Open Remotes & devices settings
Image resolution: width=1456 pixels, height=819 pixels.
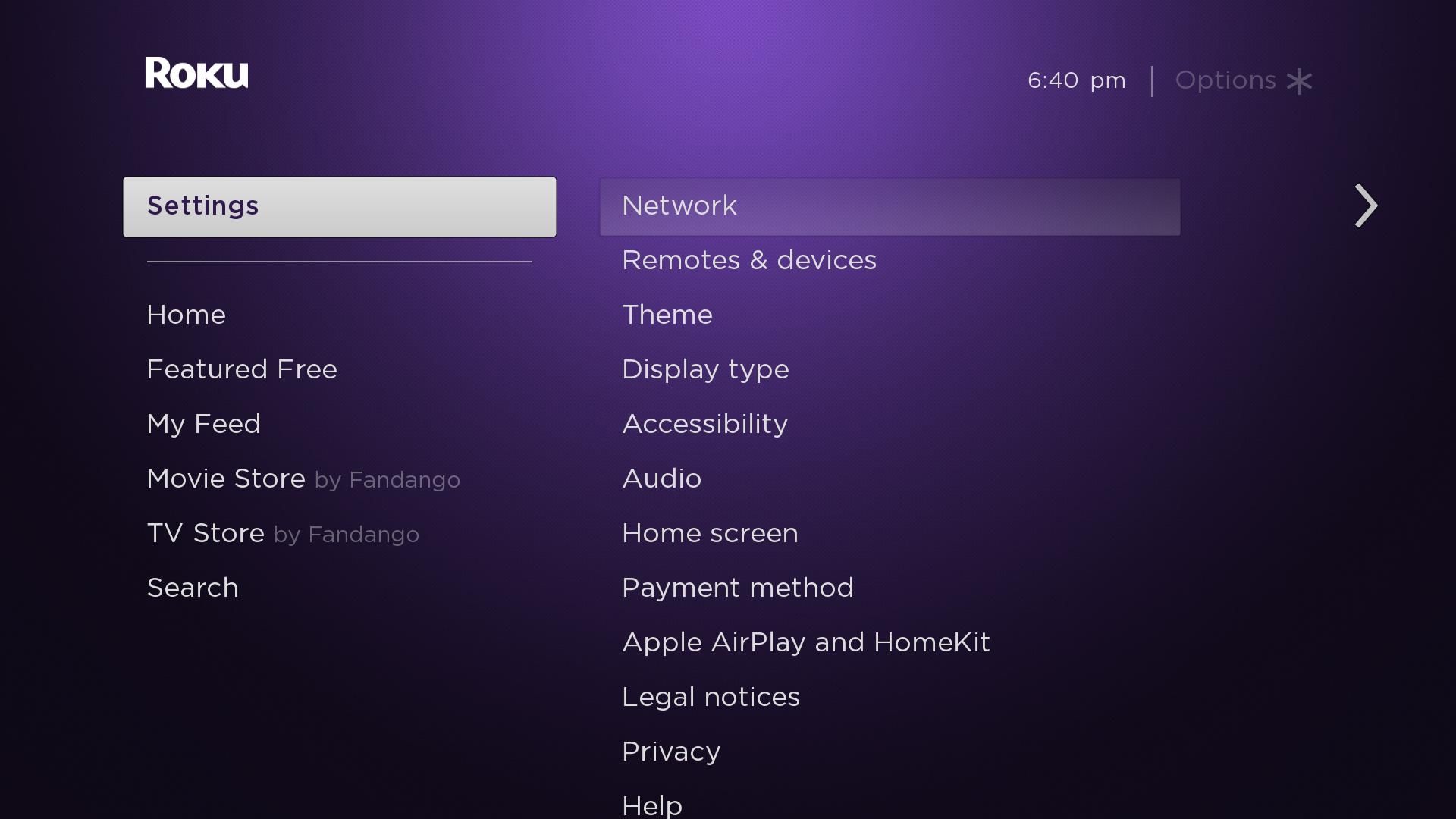coord(749,260)
